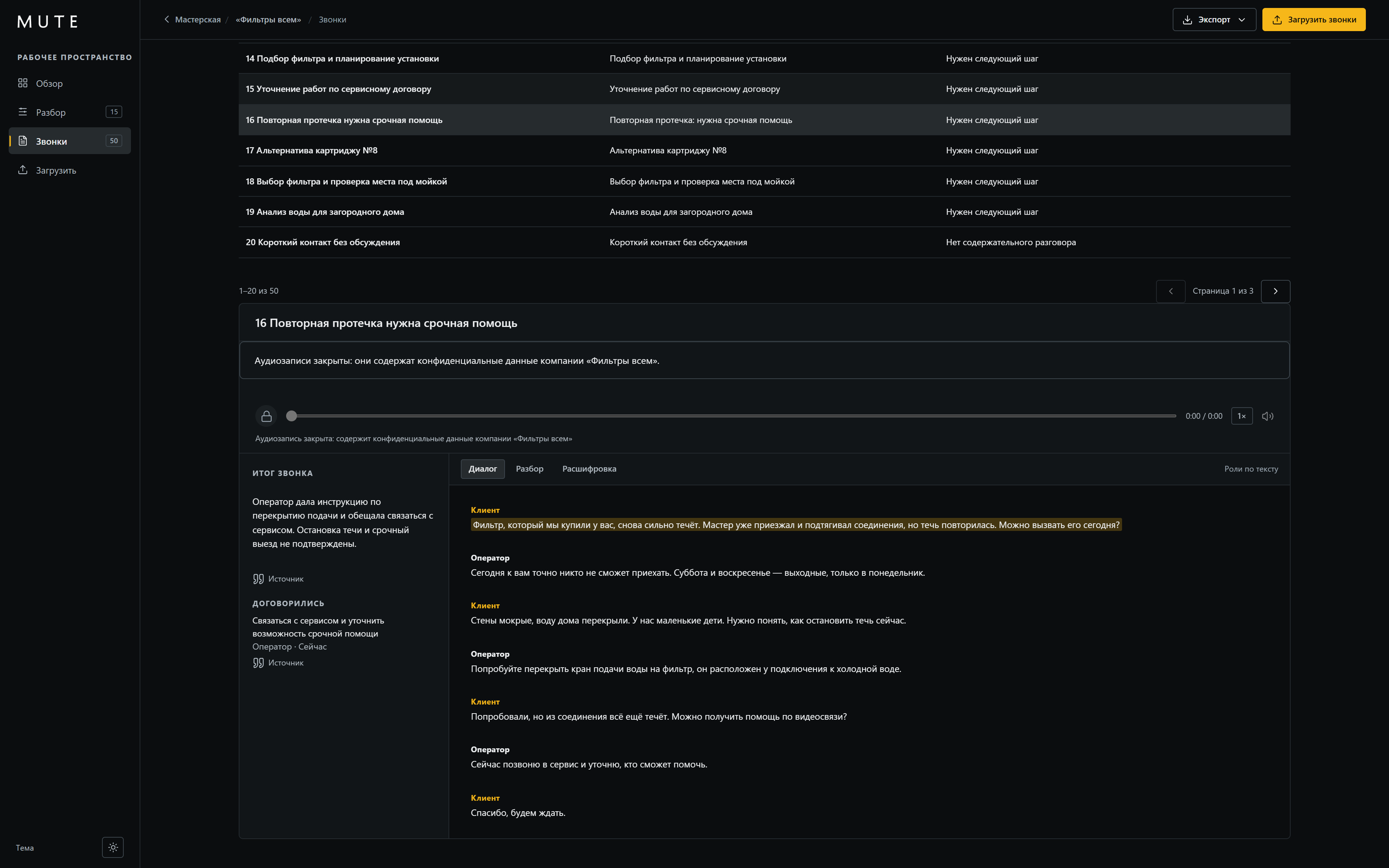The height and width of the screenshot is (868, 1389).
Task: Go to the previous page of calls
Action: (1171, 291)
